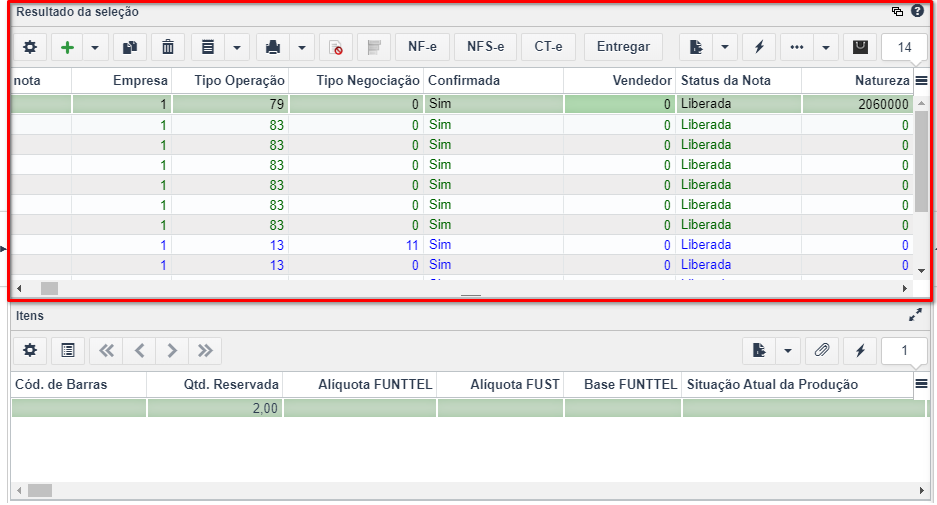Image resolution: width=937 pixels, height=505 pixels.
Task: Export items using document arrow icon in Itens
Action: pyautogui.click(x=759, y=351)
